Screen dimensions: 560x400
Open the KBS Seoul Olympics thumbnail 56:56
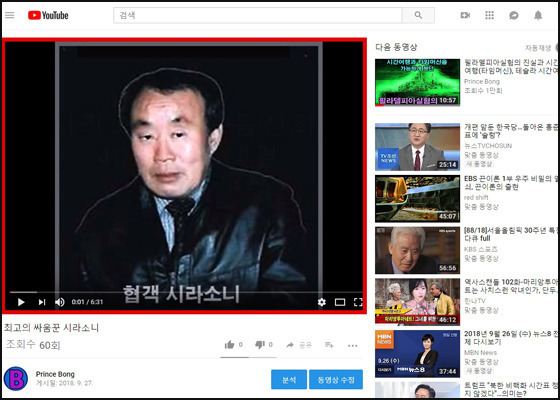pos(417,250)
